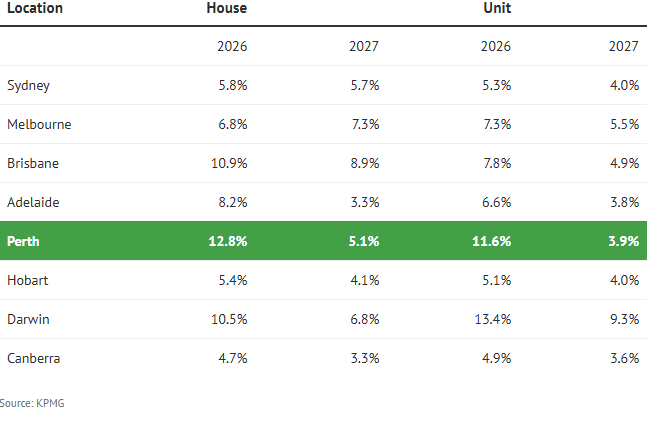Screen dimensions: 658x421
Task: Click Darwin's 9.3% unit 2027 value
Action: pos(624,319)
